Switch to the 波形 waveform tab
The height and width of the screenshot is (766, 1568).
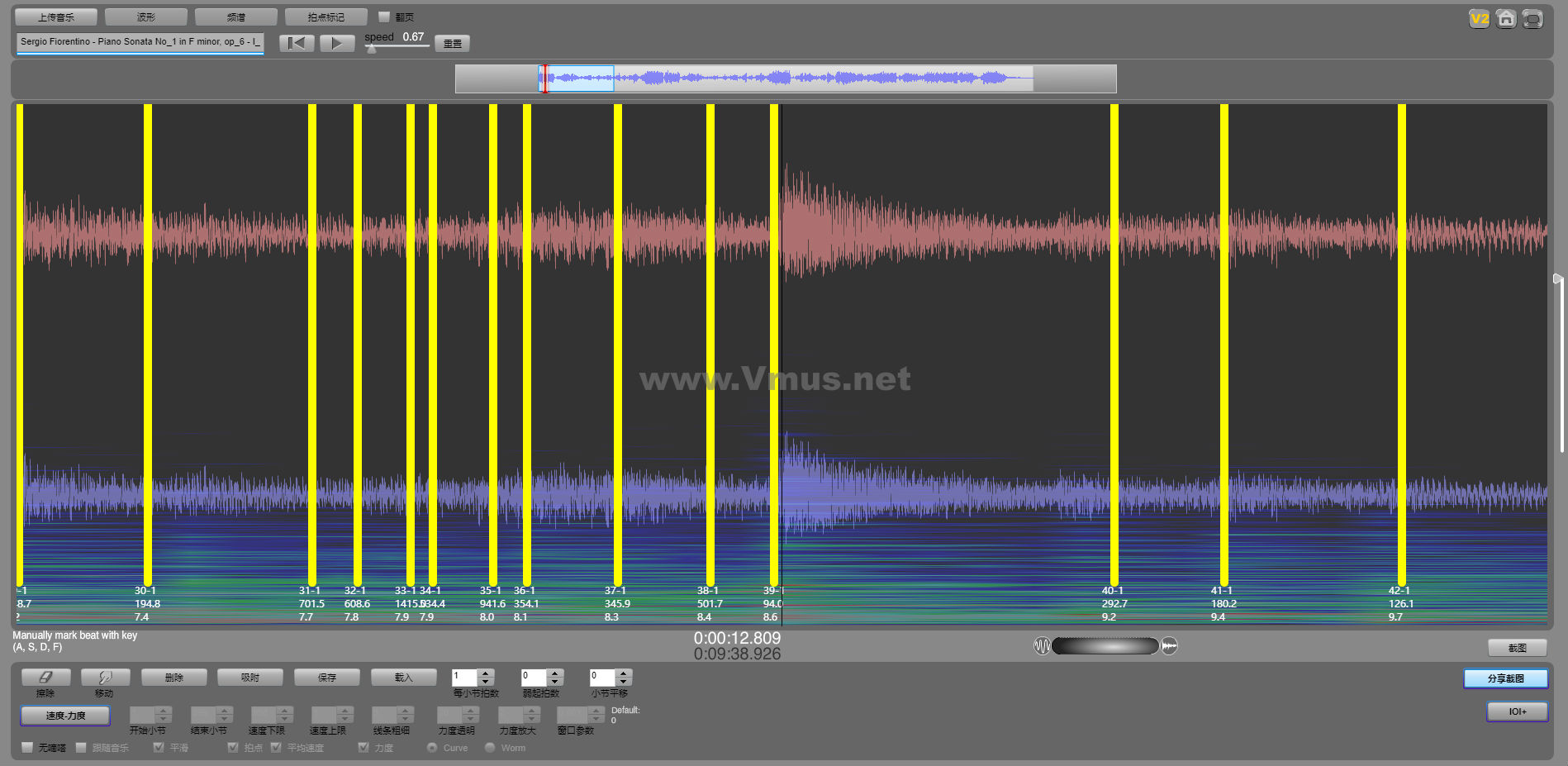145,17
